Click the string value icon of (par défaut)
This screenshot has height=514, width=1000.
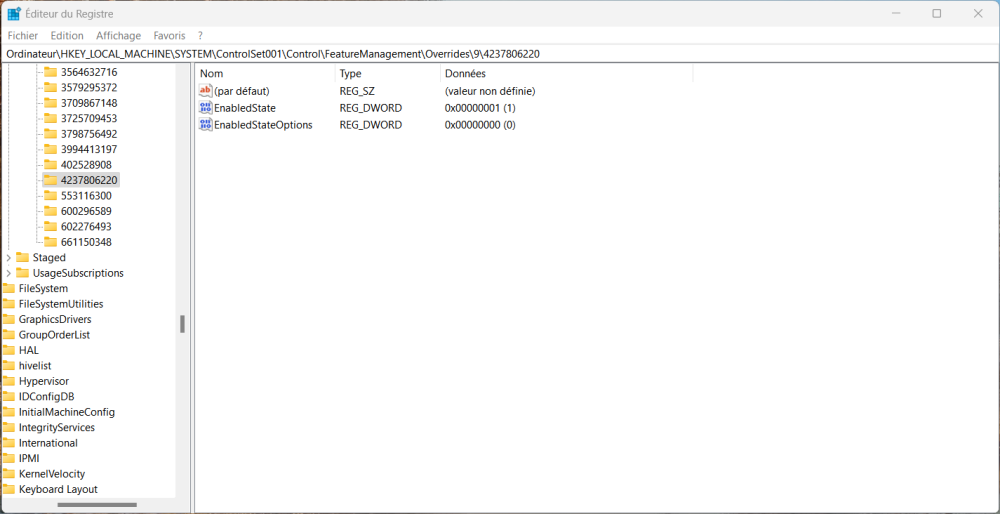(x=205, y=91)
